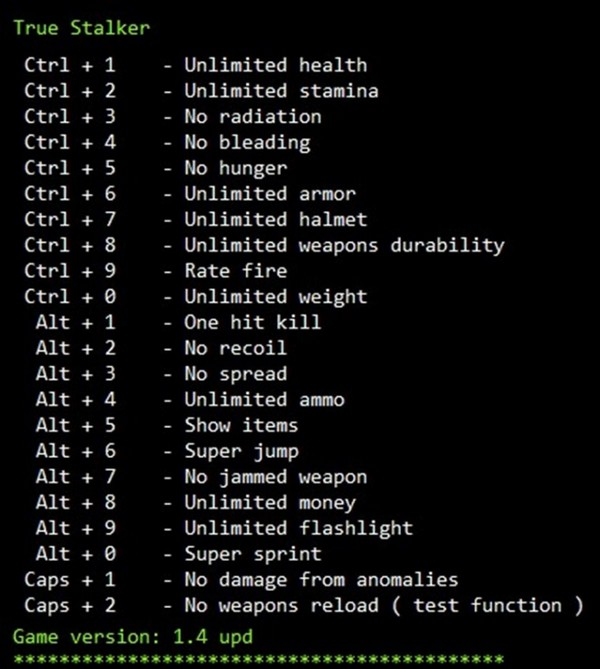The height and width of the screenshot is (669, 600).
Task: Click the True Stalker title text
Action: click(81, 27)
